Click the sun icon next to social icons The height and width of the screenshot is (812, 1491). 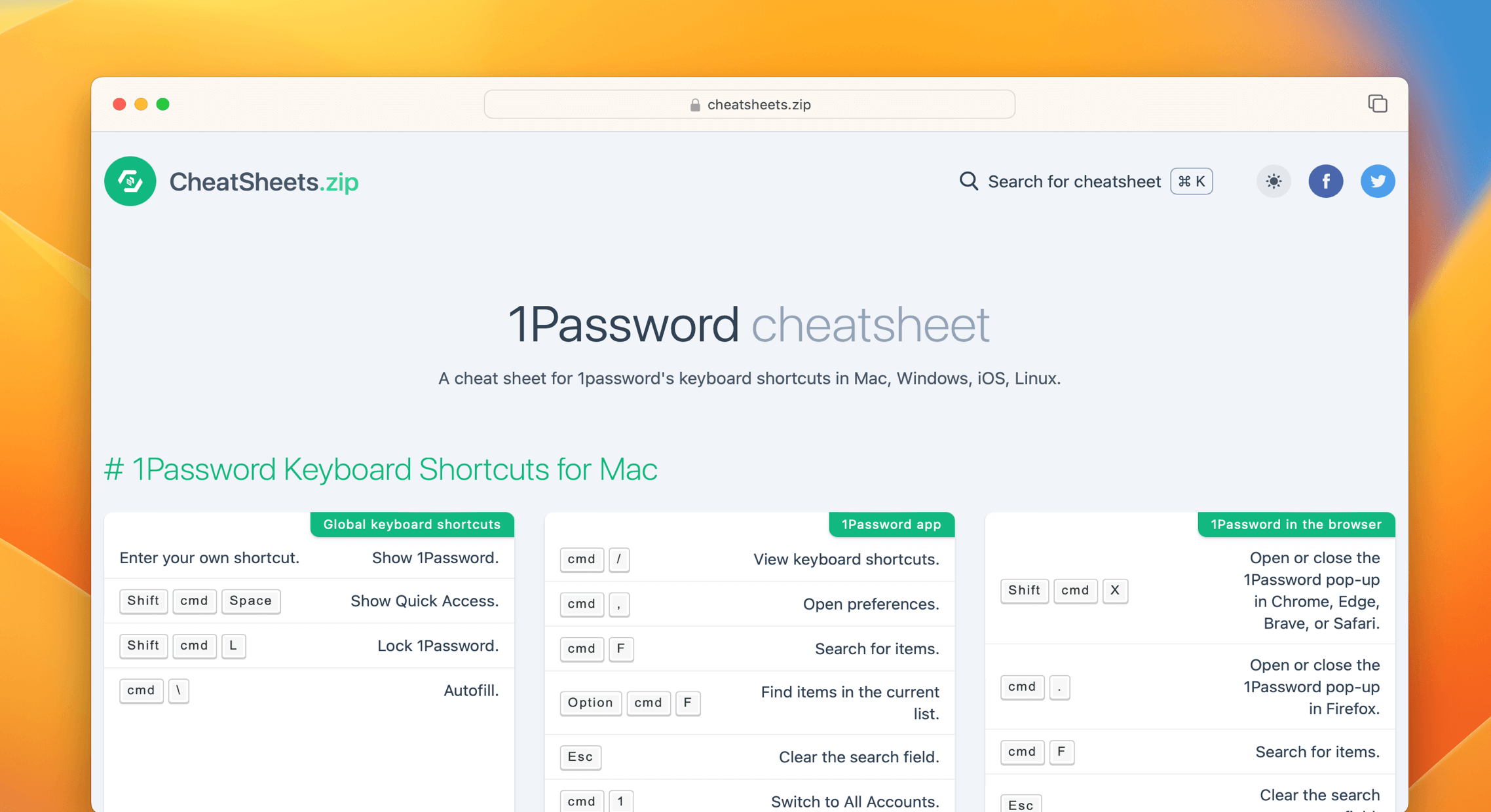coord(1274,181)
